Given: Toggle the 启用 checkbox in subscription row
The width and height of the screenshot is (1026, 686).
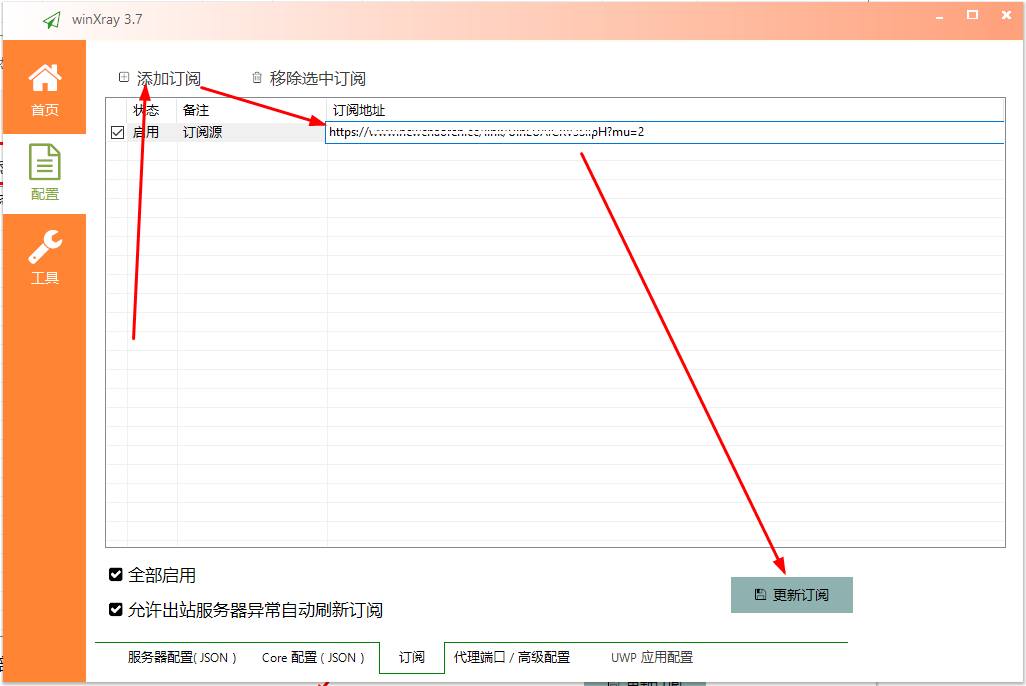Looking at the screenshot, I should (117, 132).
